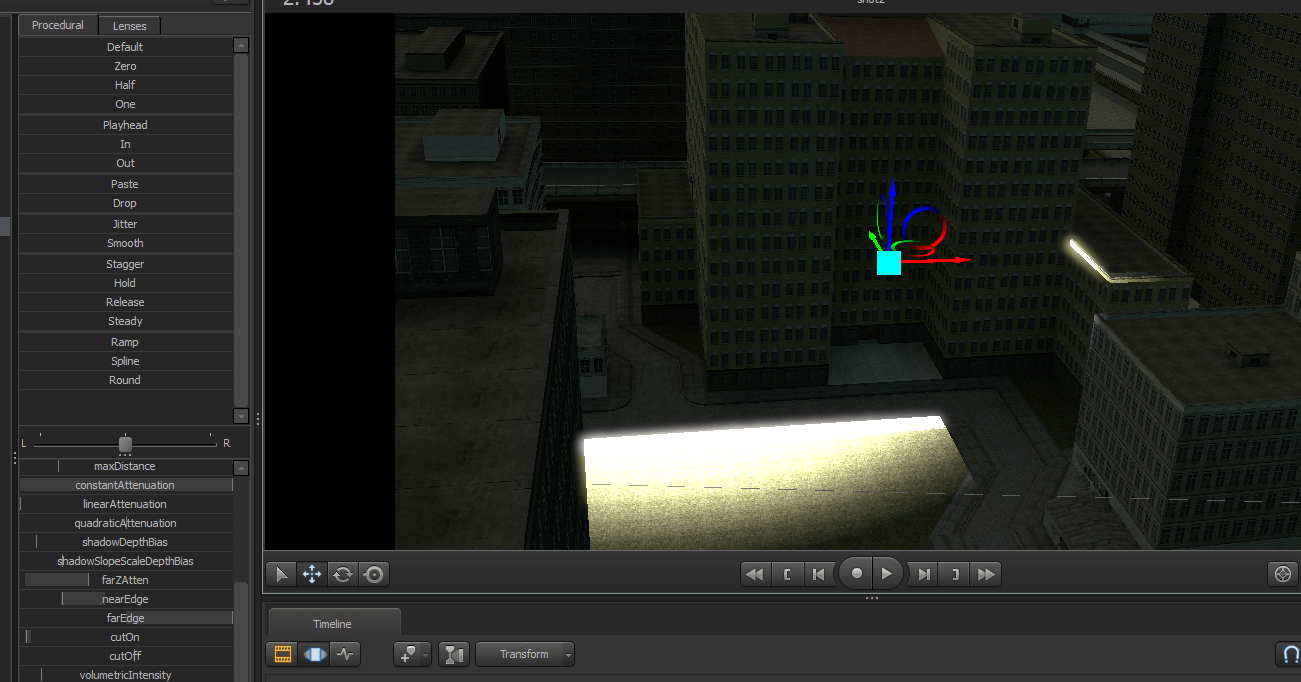Apply the Paste preset
Image resolution: width=1301 pixels, height=682 pixels.
coord(125,184)
